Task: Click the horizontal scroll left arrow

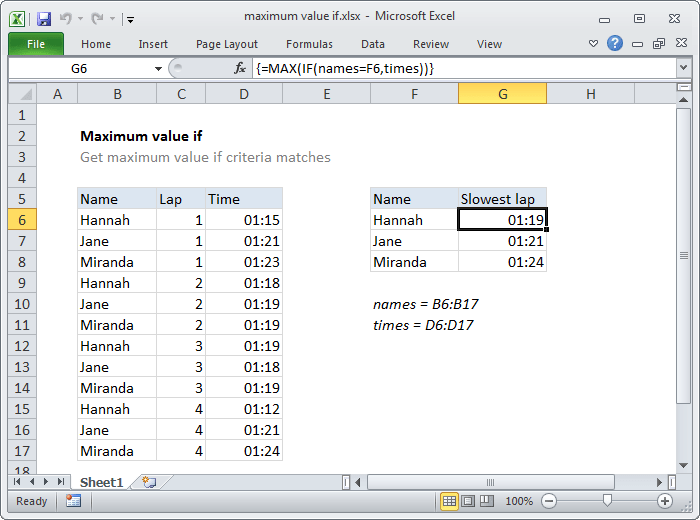Action: pyautogui.click(x=358, y=482)
